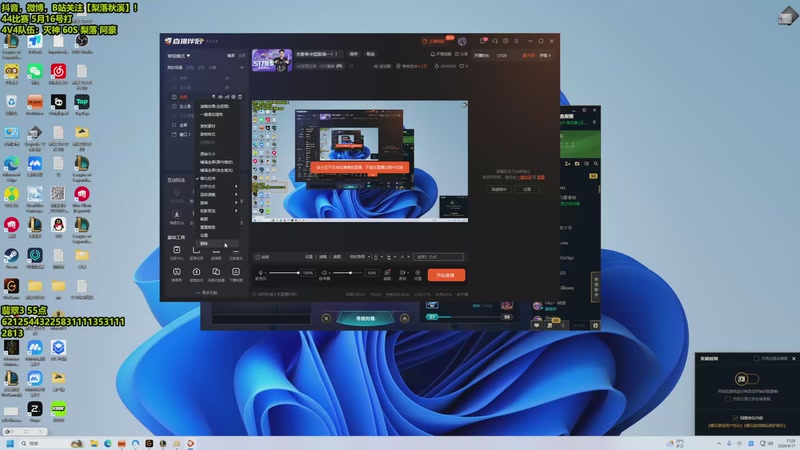The height and width of the screenshot is (450, 800).
Task: Open the headset customer service icon
Action: (x=494, y=41)
